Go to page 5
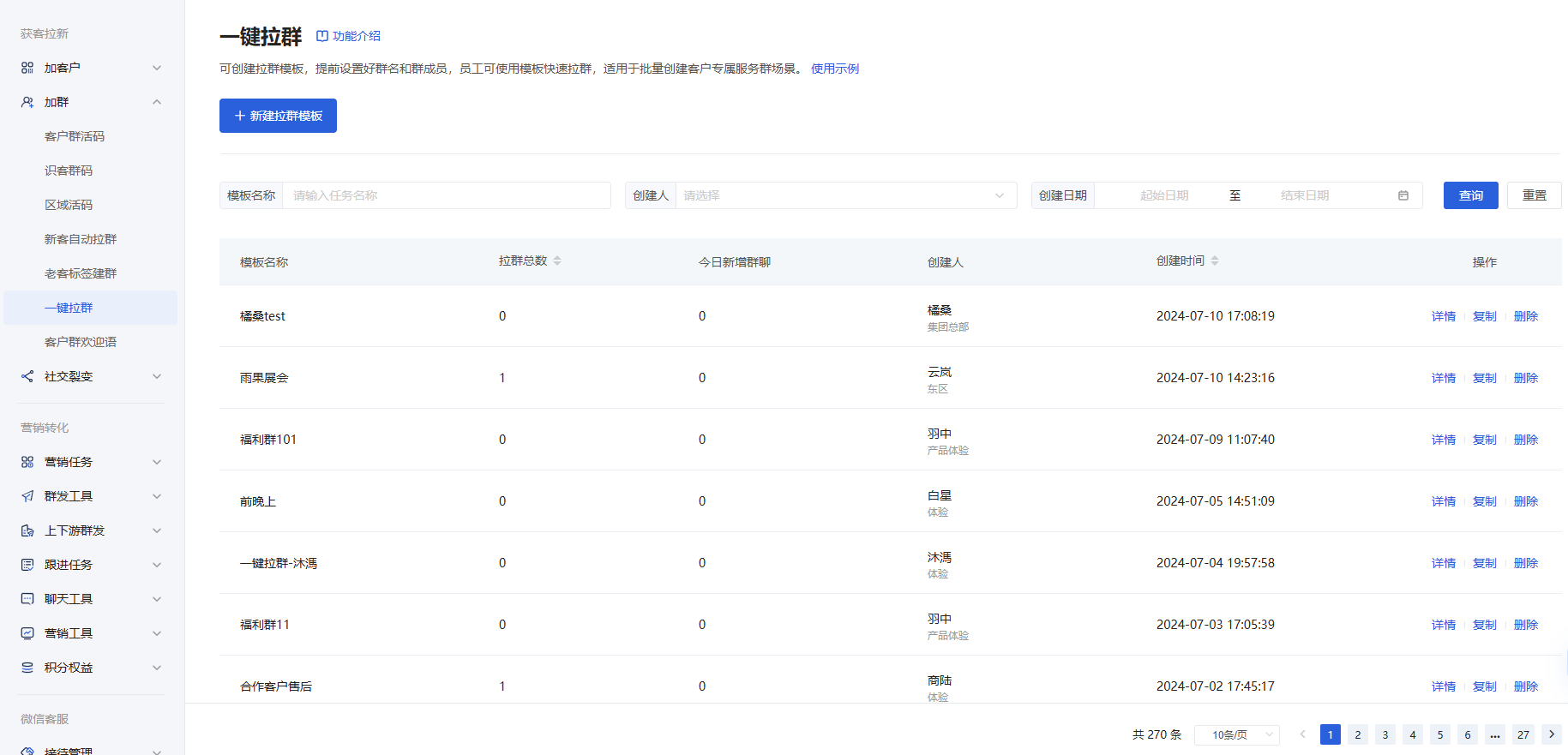Image resolution: width=1568 pixels, height=755 pixels. coord(1440,734)
